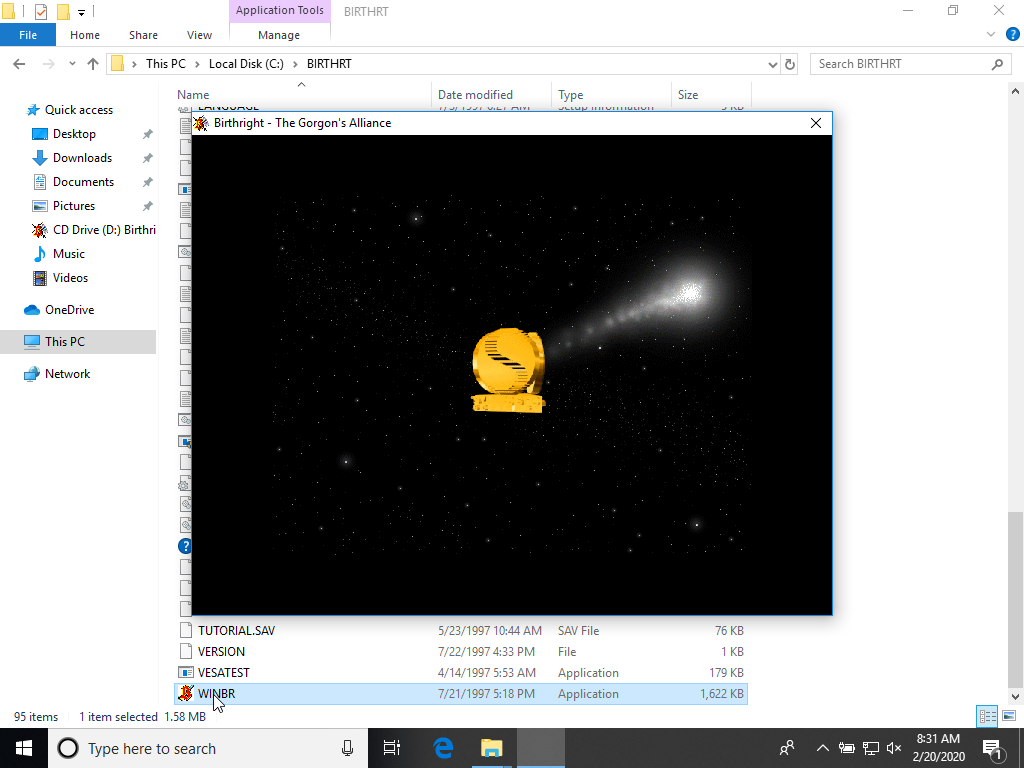Click the chevron after Local Disk (C:)
1024x768 pixels.
click(295, 64)
